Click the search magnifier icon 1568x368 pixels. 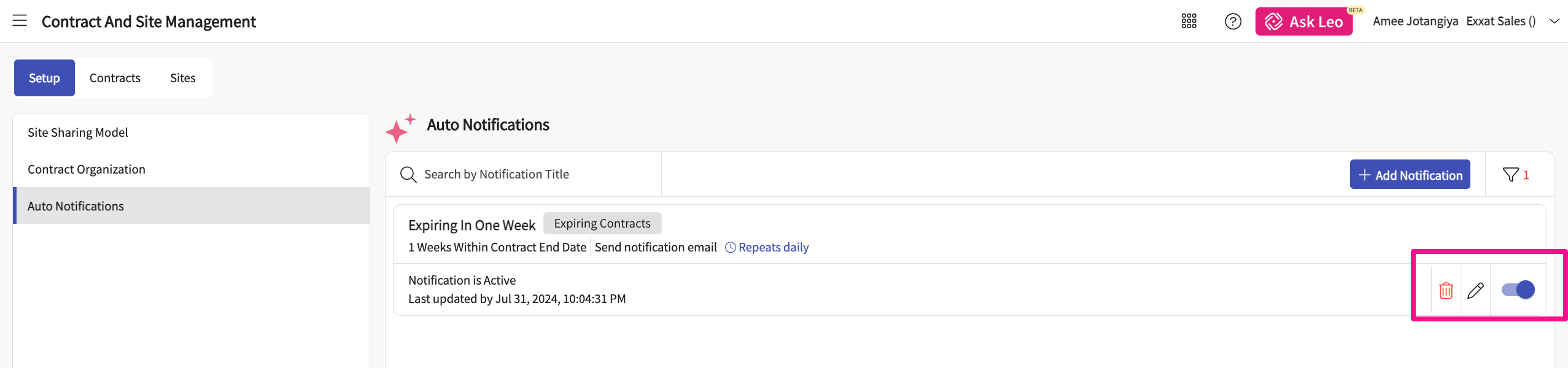408,175
